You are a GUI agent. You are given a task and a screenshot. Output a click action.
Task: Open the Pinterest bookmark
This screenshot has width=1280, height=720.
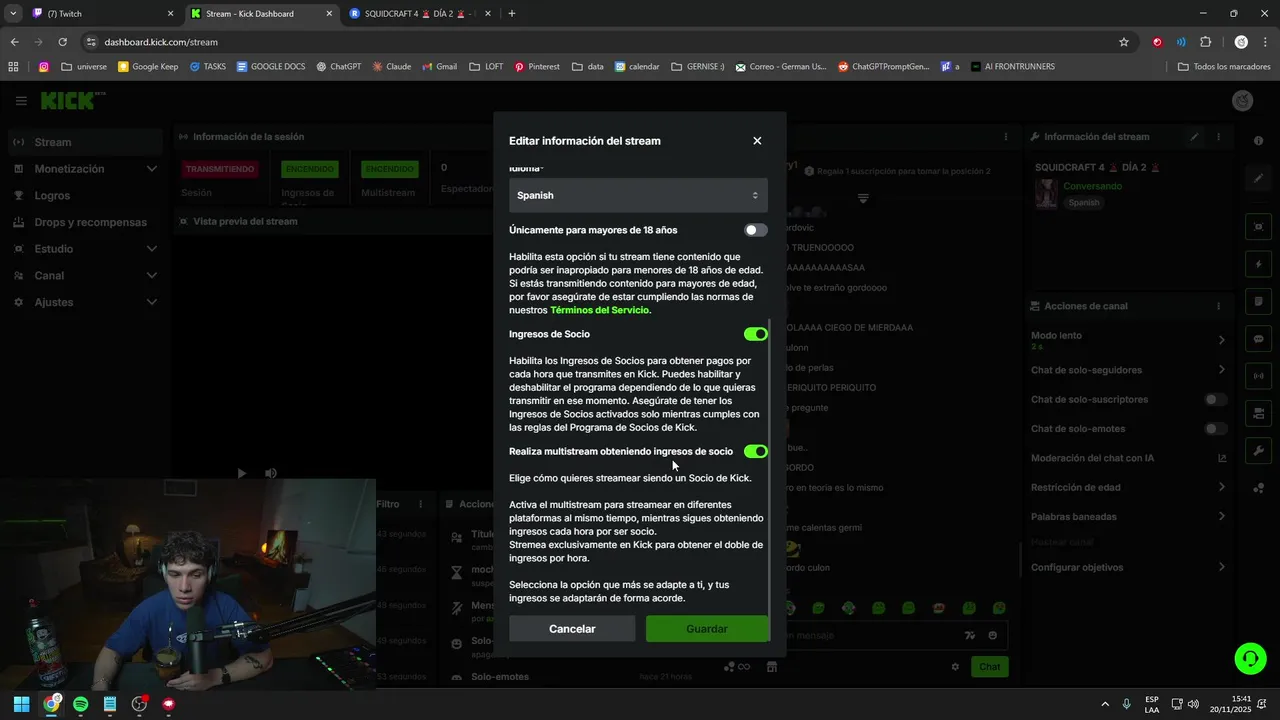coord(537,67)
